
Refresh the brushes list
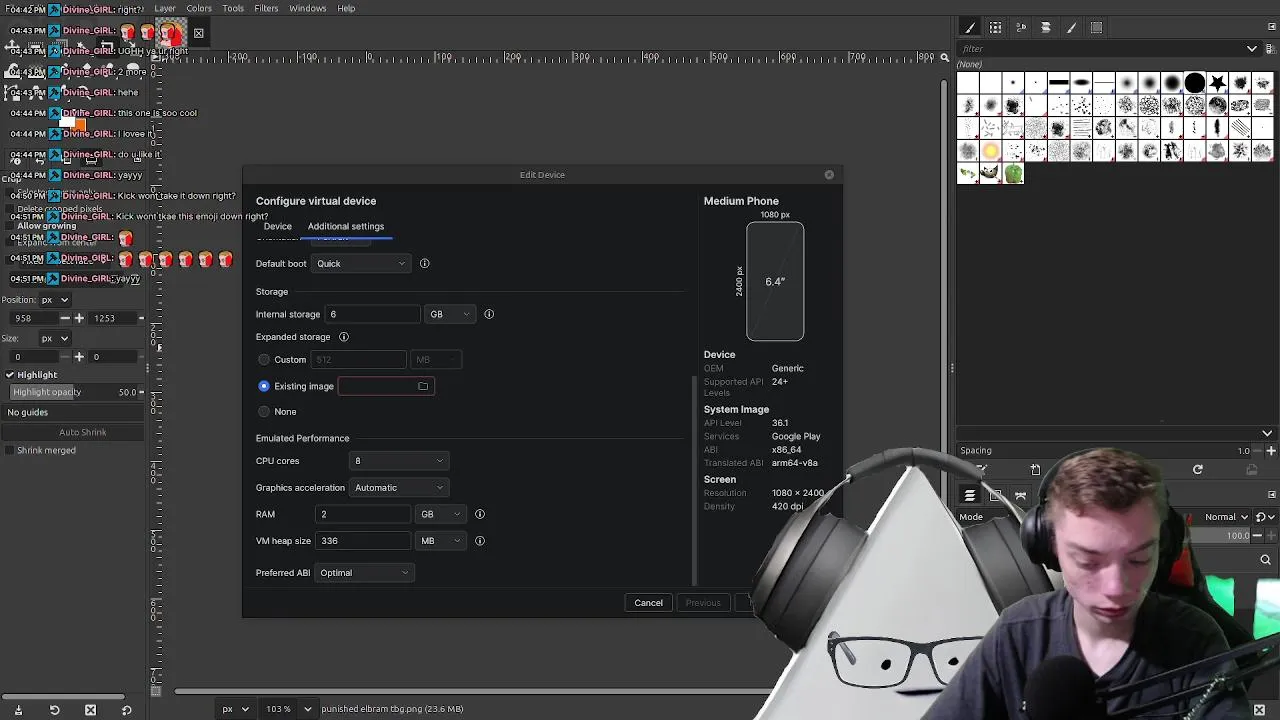1197,469
